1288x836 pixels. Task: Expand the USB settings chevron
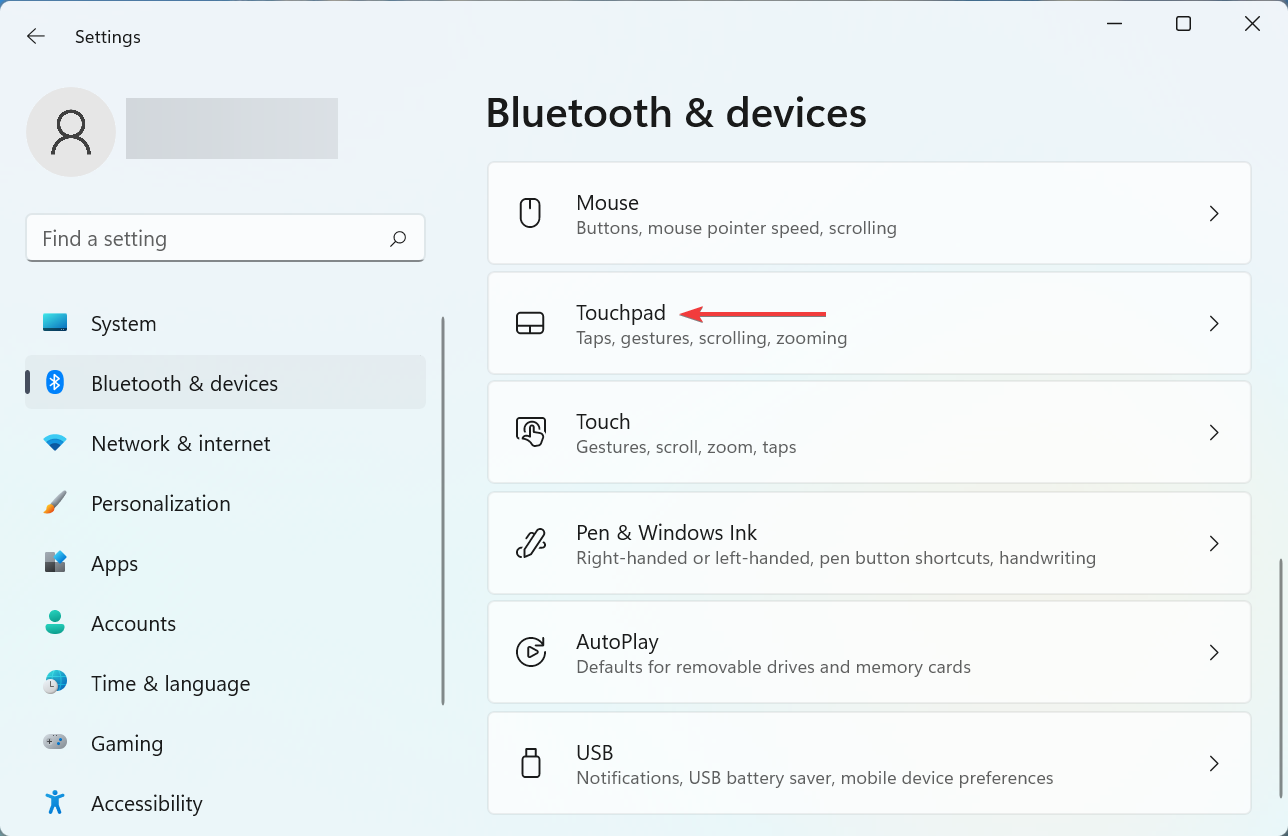(x=1214, y=763)
